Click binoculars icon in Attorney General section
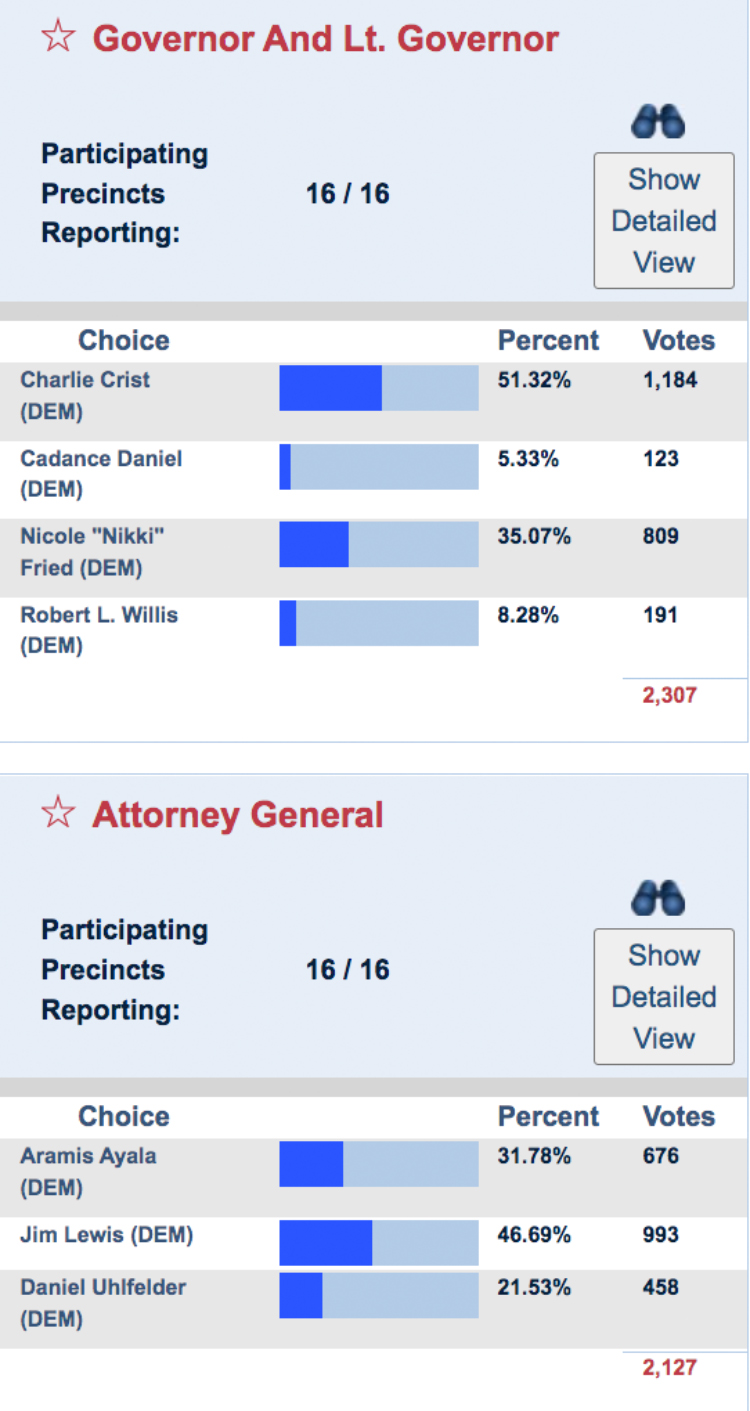The image size is (750, 1411). point(658,898)
